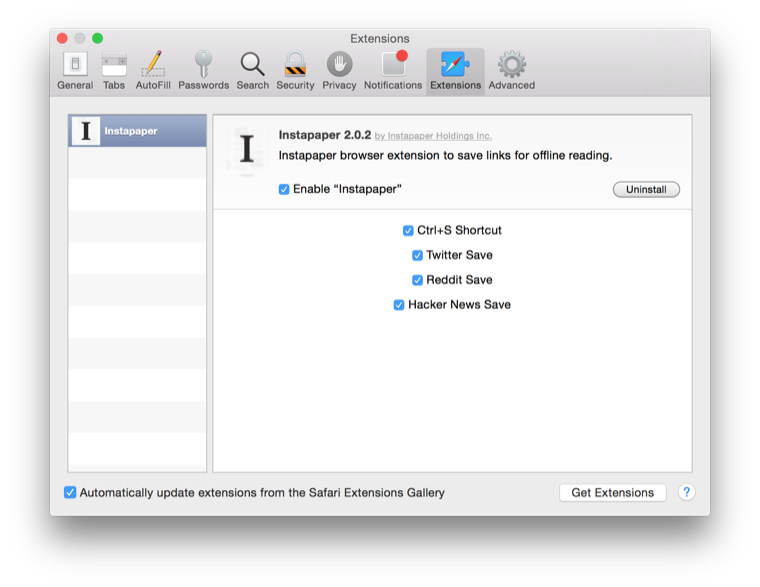The height and width of the screenshot is (587, 760).
Task: Close the Extensions preferences window
Action: pyautogui.click(x=62, y=38)
